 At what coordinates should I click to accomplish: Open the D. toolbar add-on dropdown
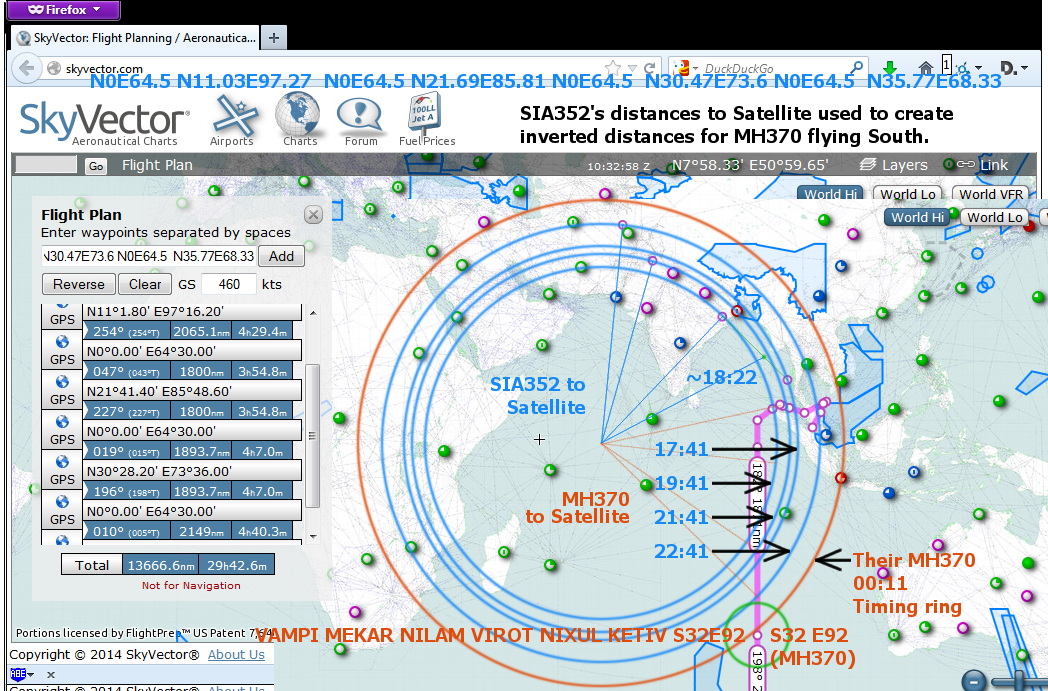pos(1013,67)
